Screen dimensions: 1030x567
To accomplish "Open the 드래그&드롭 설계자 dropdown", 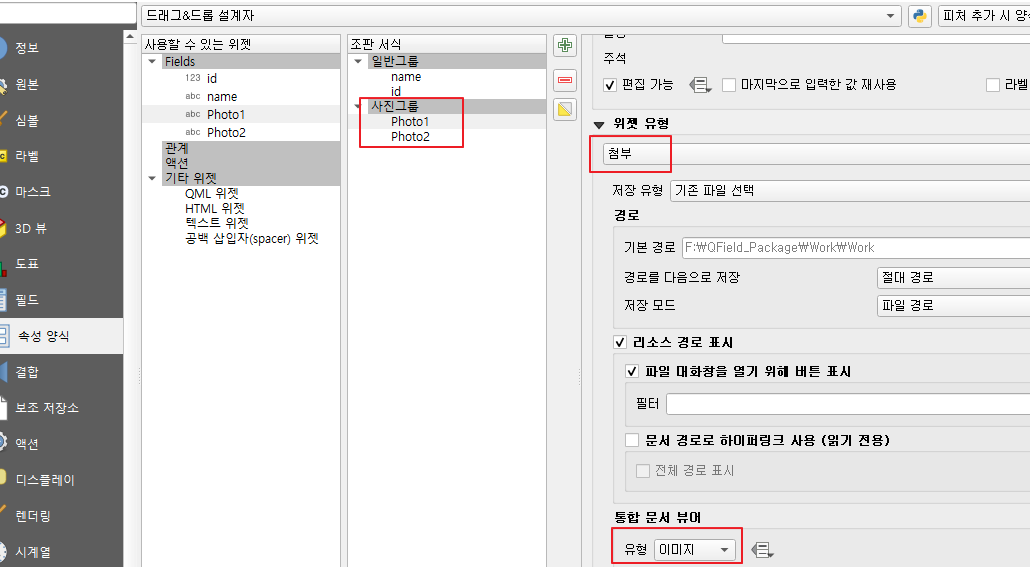I will click(x=521, y=16).
